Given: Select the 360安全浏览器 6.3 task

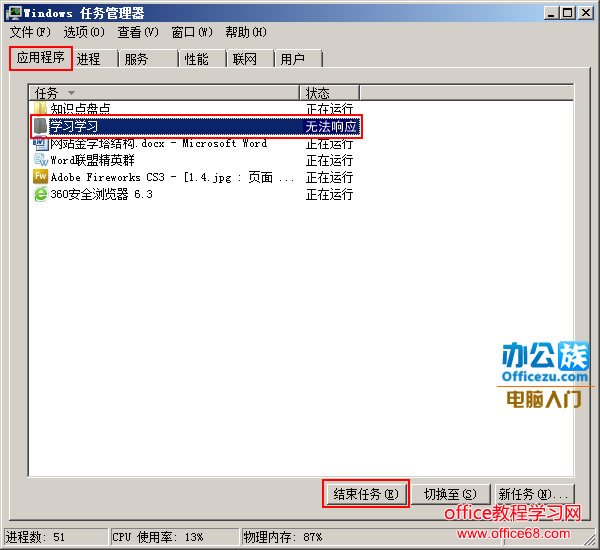Looking at the screenshot, I should pyautogui.click(x=101, y=194).
